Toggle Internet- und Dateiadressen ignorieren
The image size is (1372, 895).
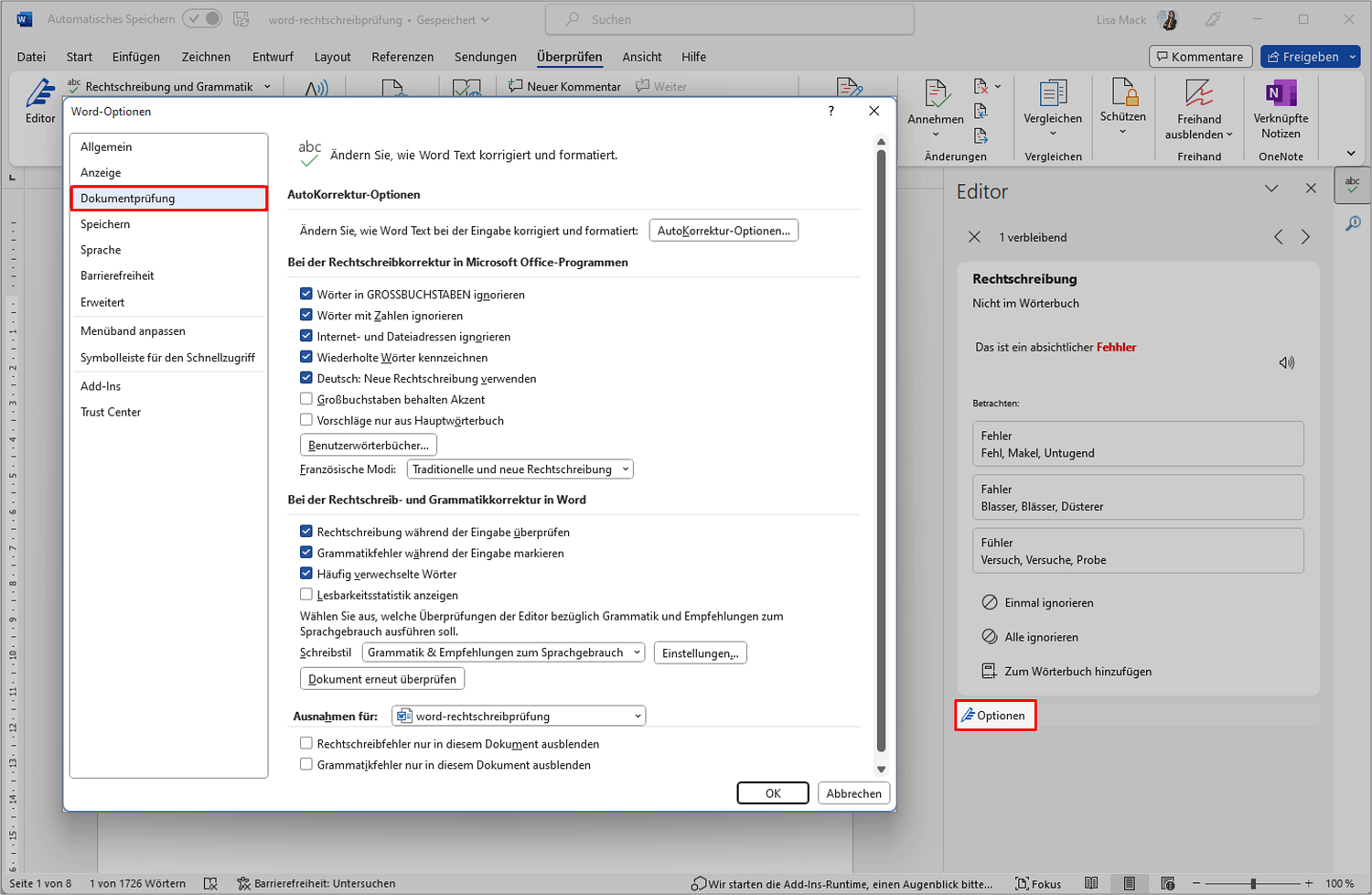pyautogui.click(x=306, y=336)
